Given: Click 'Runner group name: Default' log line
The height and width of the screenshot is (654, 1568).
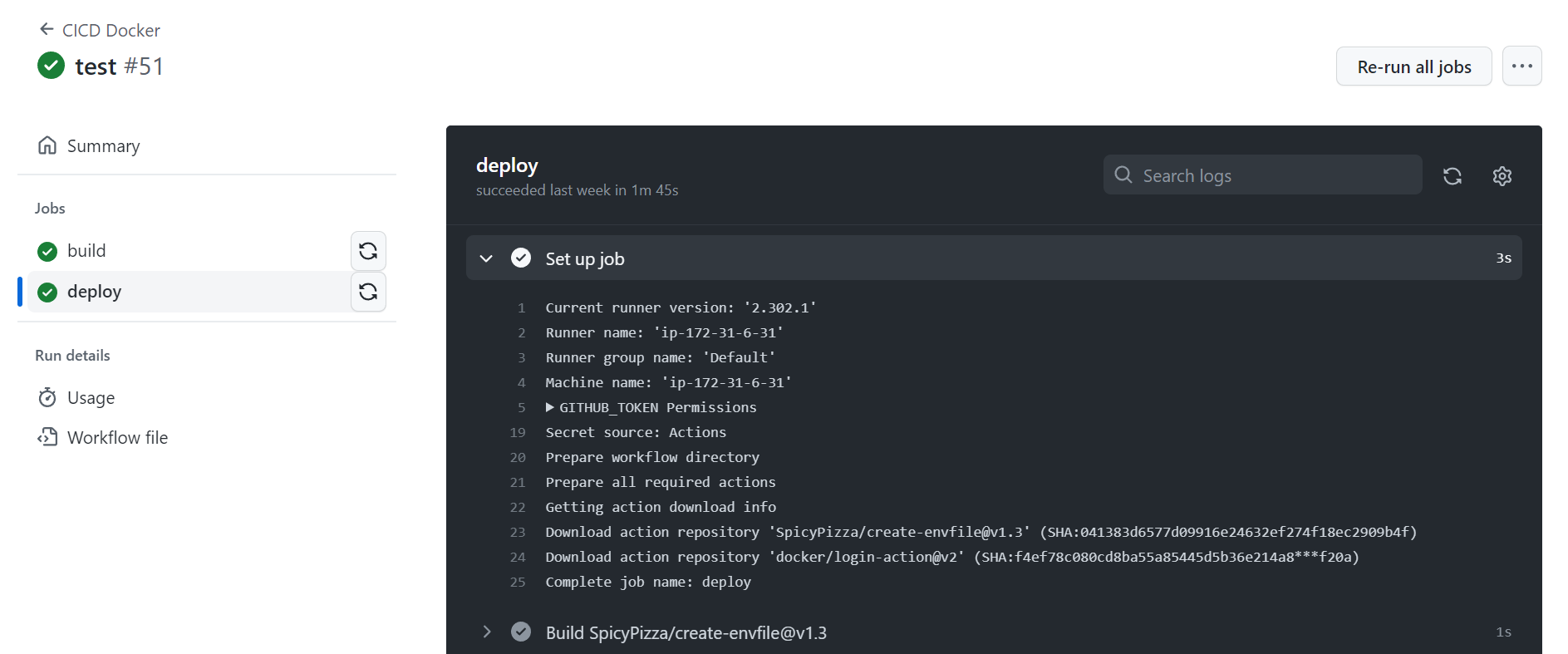Looking at the screenshot, I should (661, 357).
